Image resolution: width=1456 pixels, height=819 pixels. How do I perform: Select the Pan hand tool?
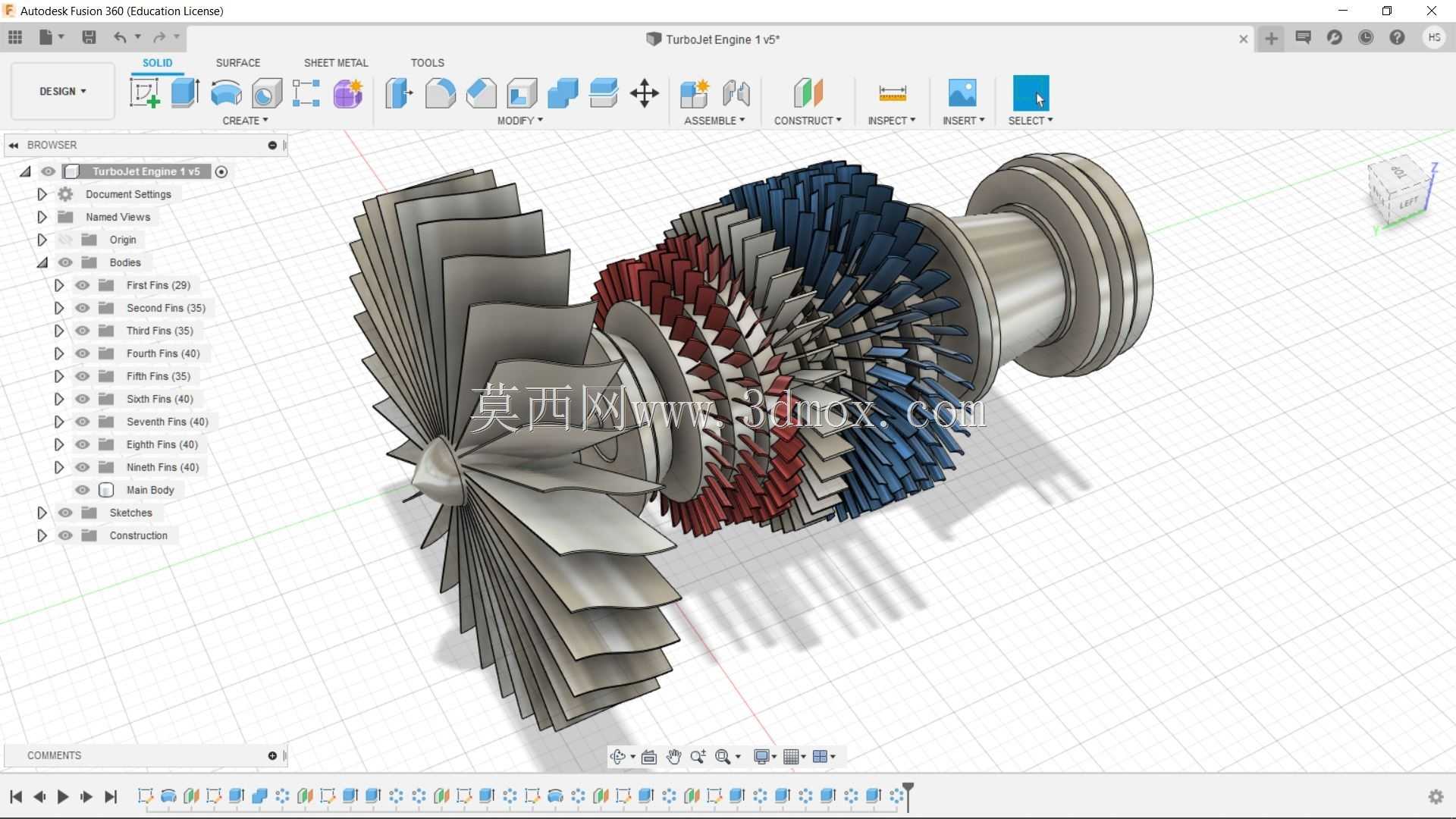[x=673, y=756]
